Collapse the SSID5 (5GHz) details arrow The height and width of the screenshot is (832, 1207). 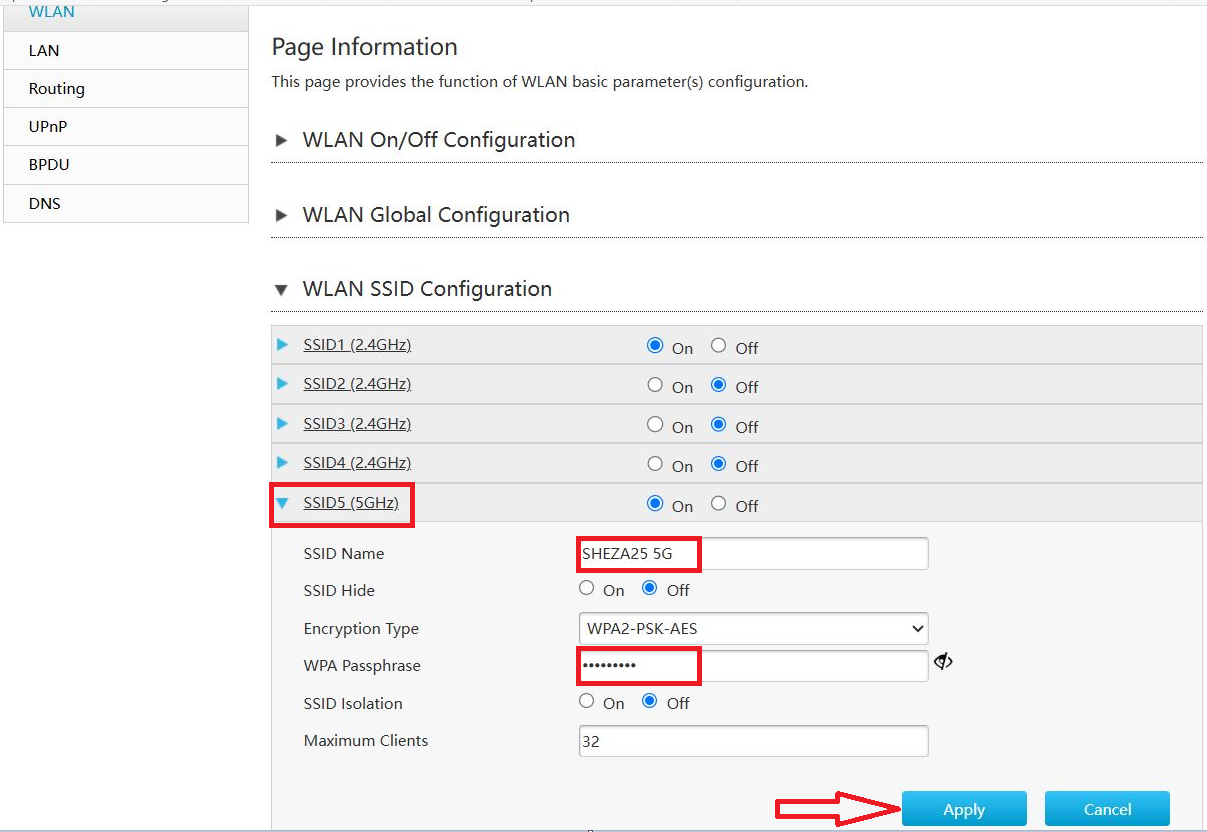tap(283, 504)
